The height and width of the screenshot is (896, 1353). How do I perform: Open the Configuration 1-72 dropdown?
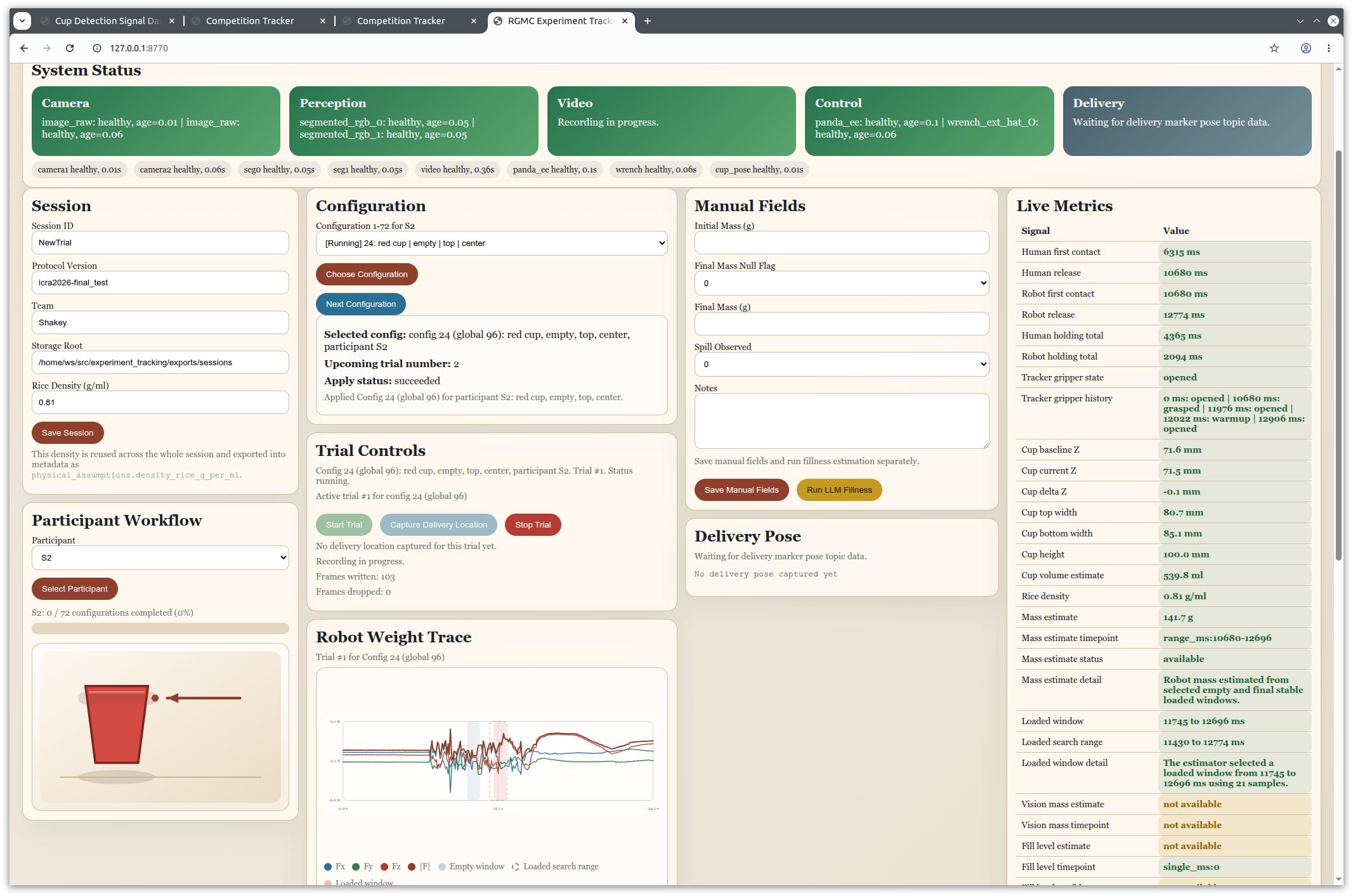492,243
